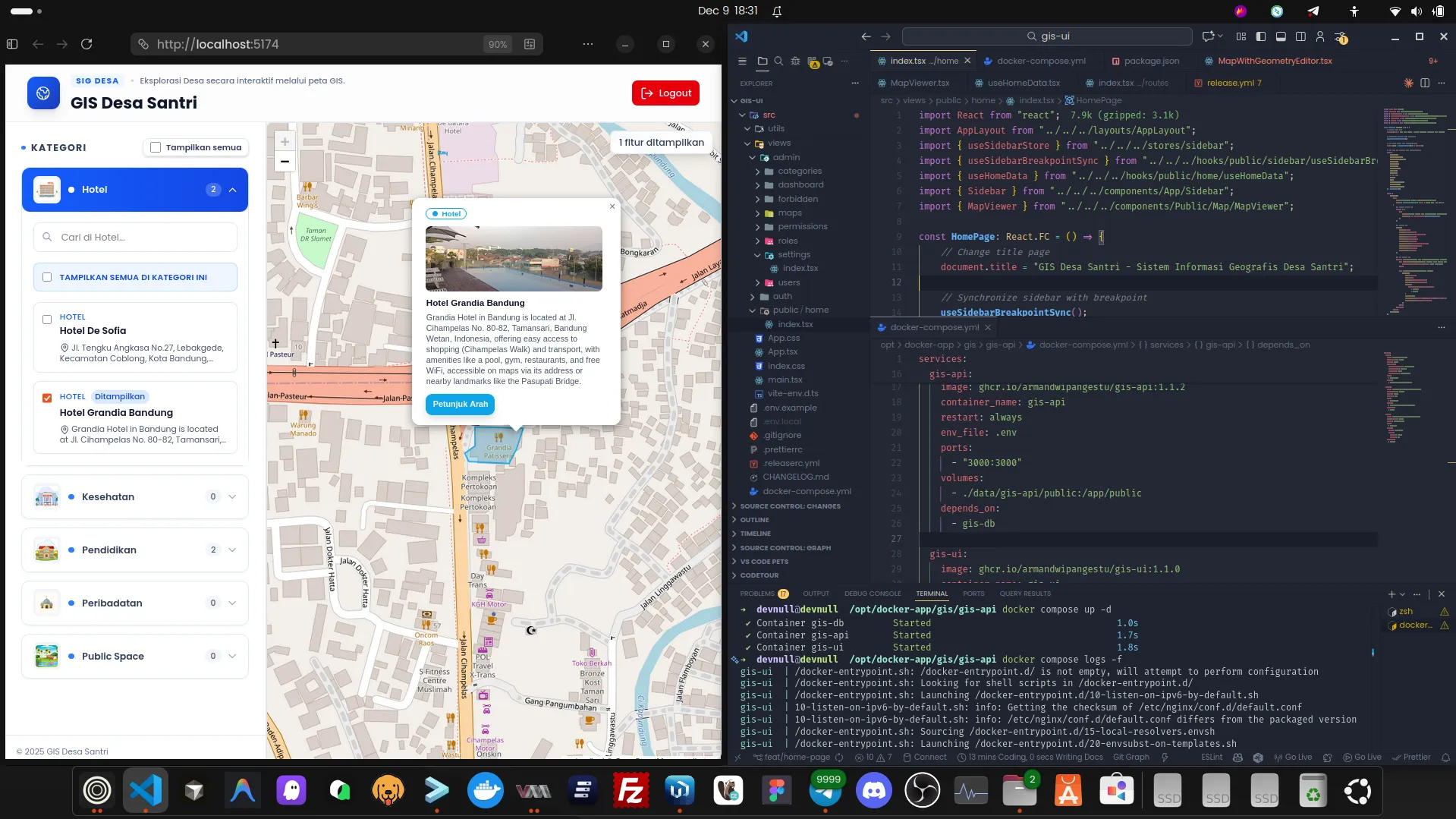Click the Petunjuk Arah button
1456x819 pixels.
460,405
